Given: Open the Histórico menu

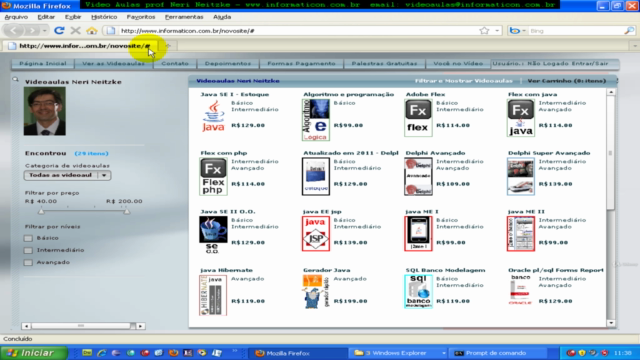Looking at the screenshot, I should point(104,17).
